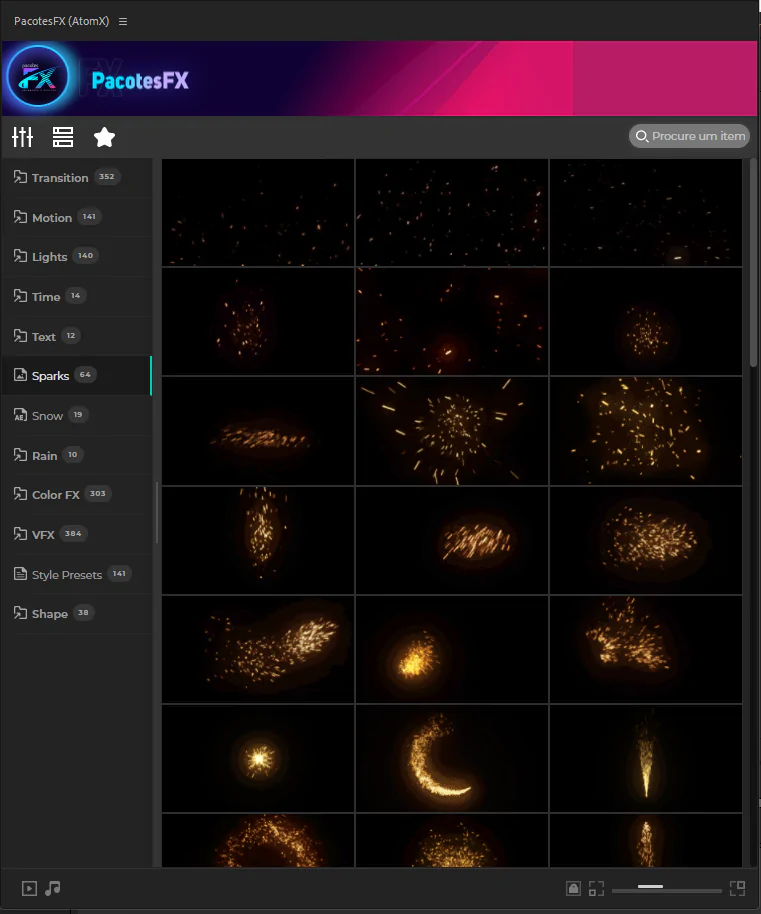Click the video preview icon at bottom left
The image size is (761, 914).
[x=29, y=888]
